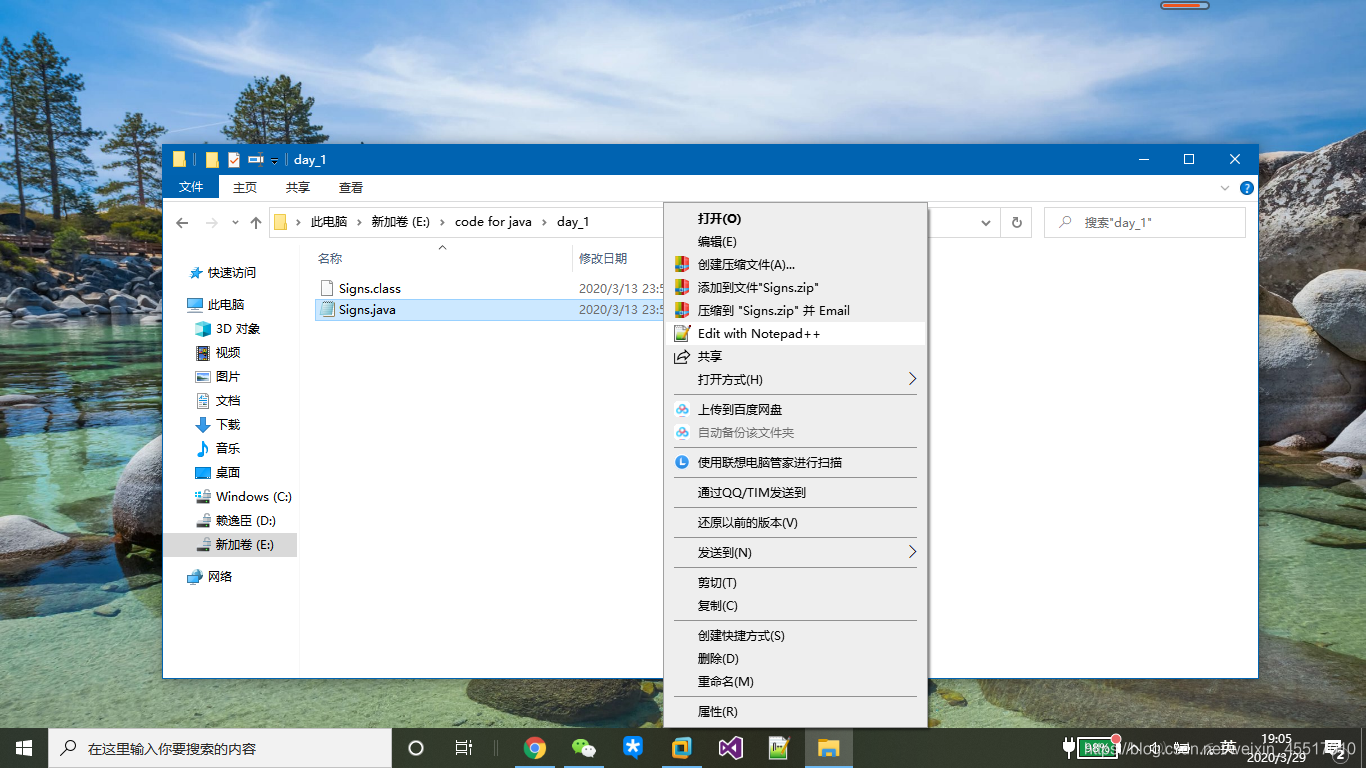Click 新加卷 (E:) in the address breadcrumb

[400, 222]
